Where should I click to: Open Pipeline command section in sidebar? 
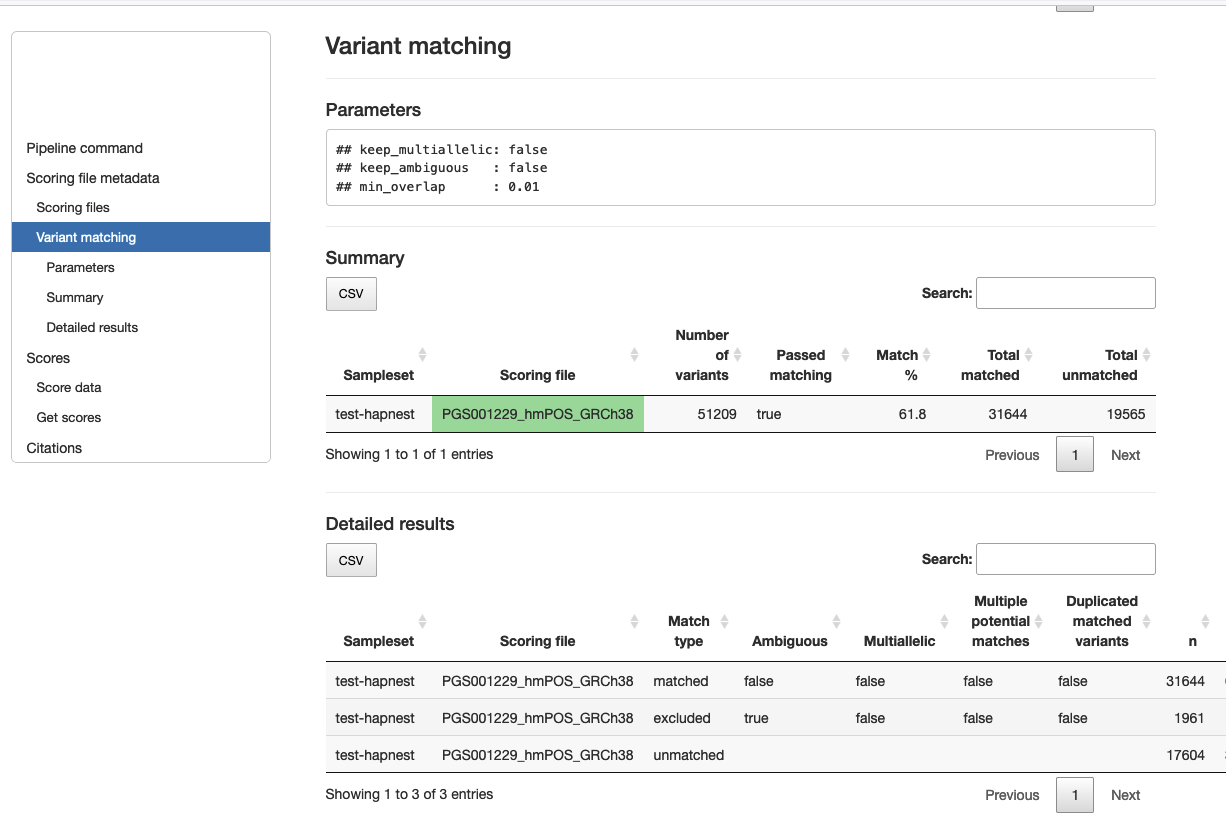[84, 148]
